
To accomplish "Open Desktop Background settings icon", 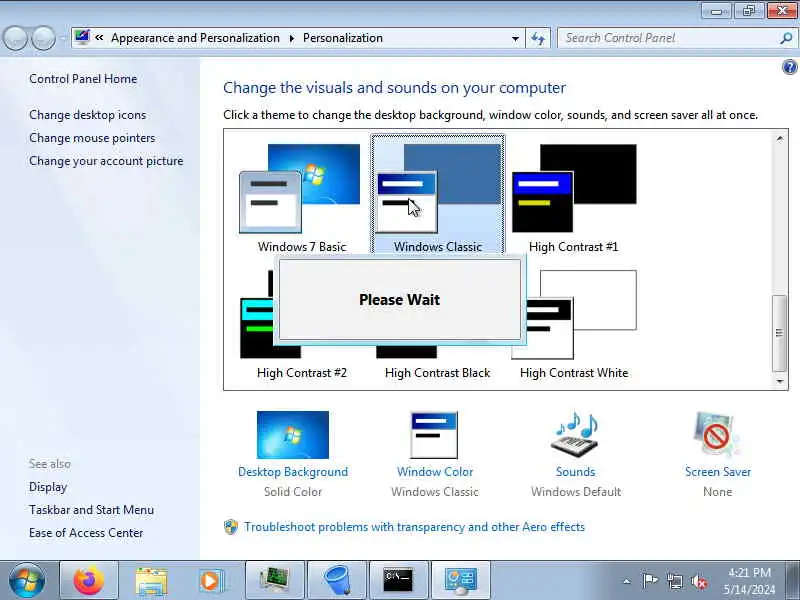I will click(x=293, y=435).
